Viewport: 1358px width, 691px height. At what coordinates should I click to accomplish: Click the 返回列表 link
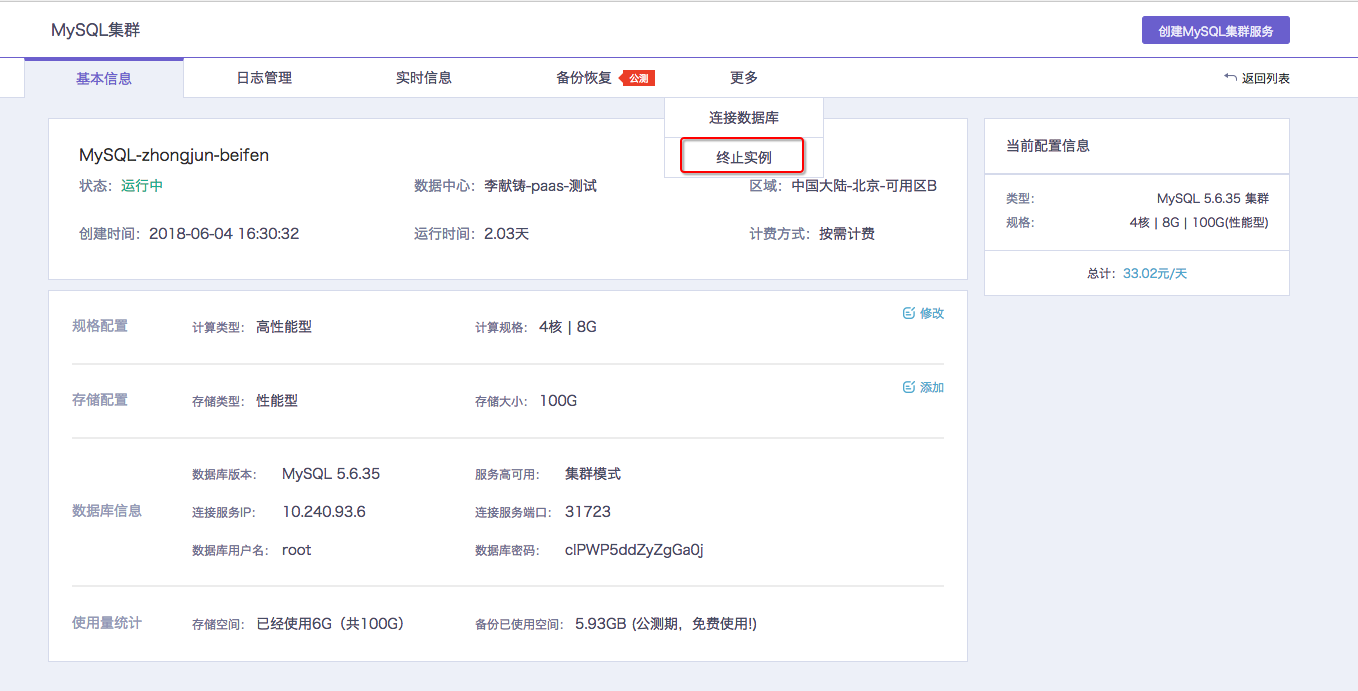(x=1265, y=78)
